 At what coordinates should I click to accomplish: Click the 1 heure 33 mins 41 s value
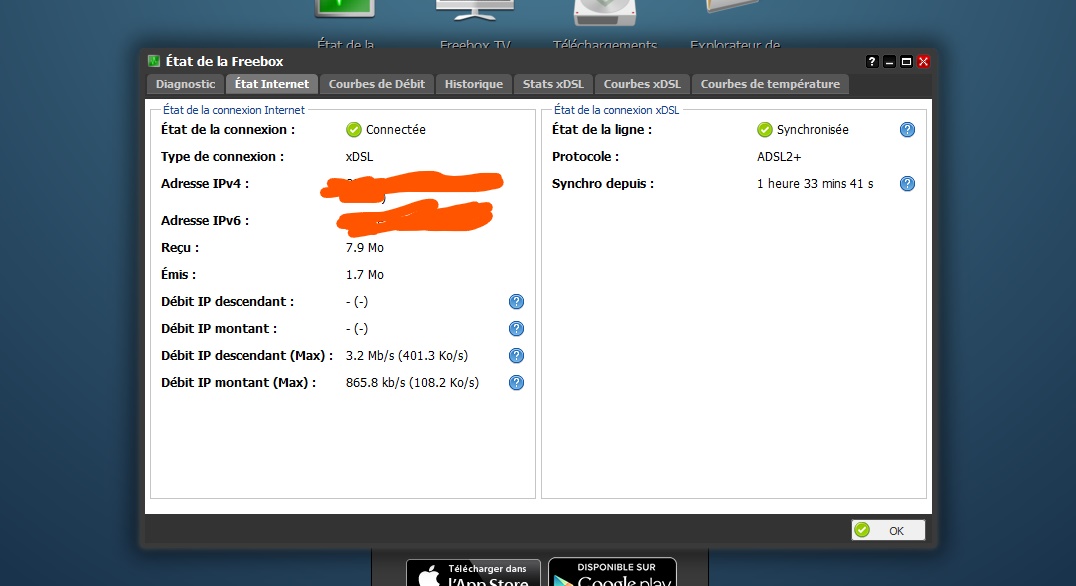click(815, 184)
